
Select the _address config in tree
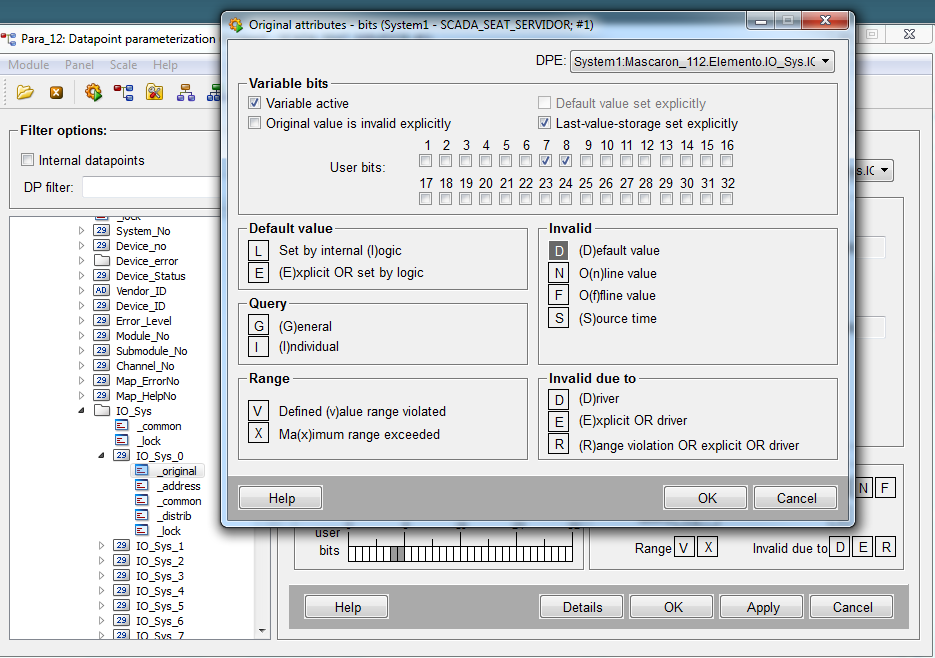[x=178, y=486]
